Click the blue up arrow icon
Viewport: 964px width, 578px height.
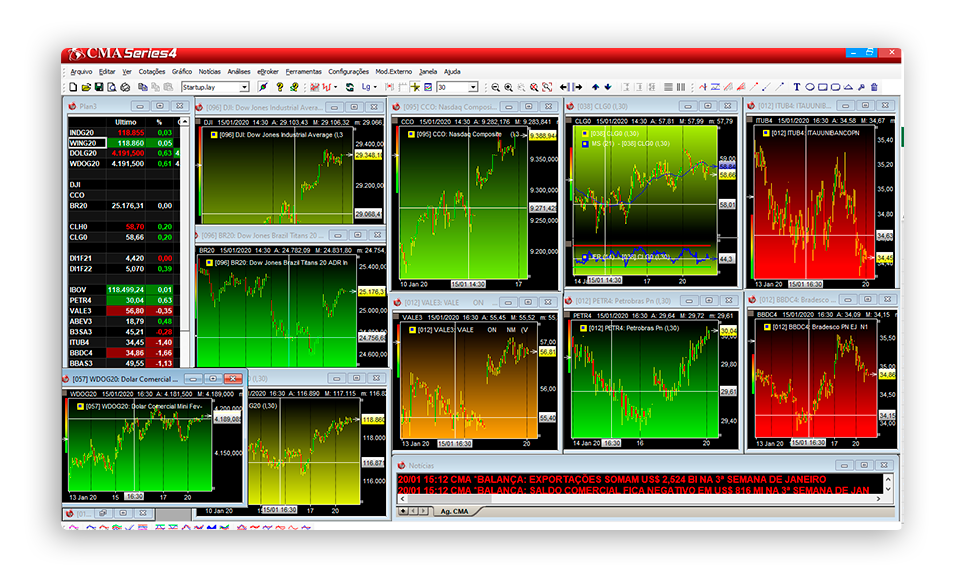[595, 87]
